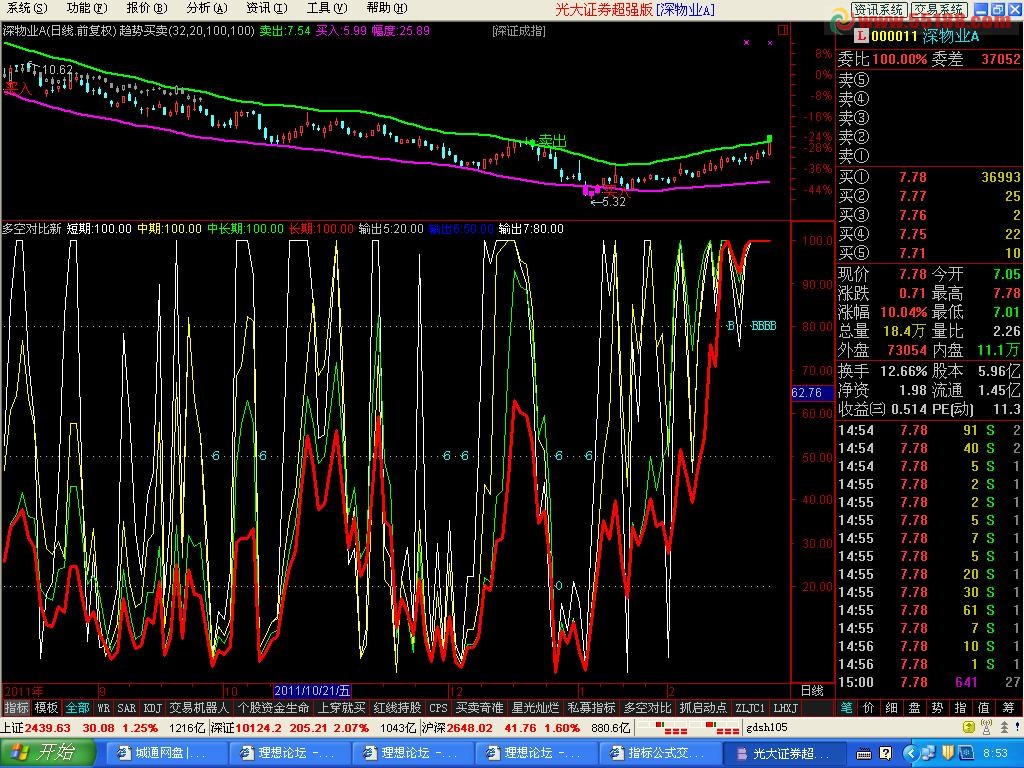Click the 笔 tab in quote panel
Image resolution: width=1024 pixels, height=768 pixels.
tap(846, 707)
